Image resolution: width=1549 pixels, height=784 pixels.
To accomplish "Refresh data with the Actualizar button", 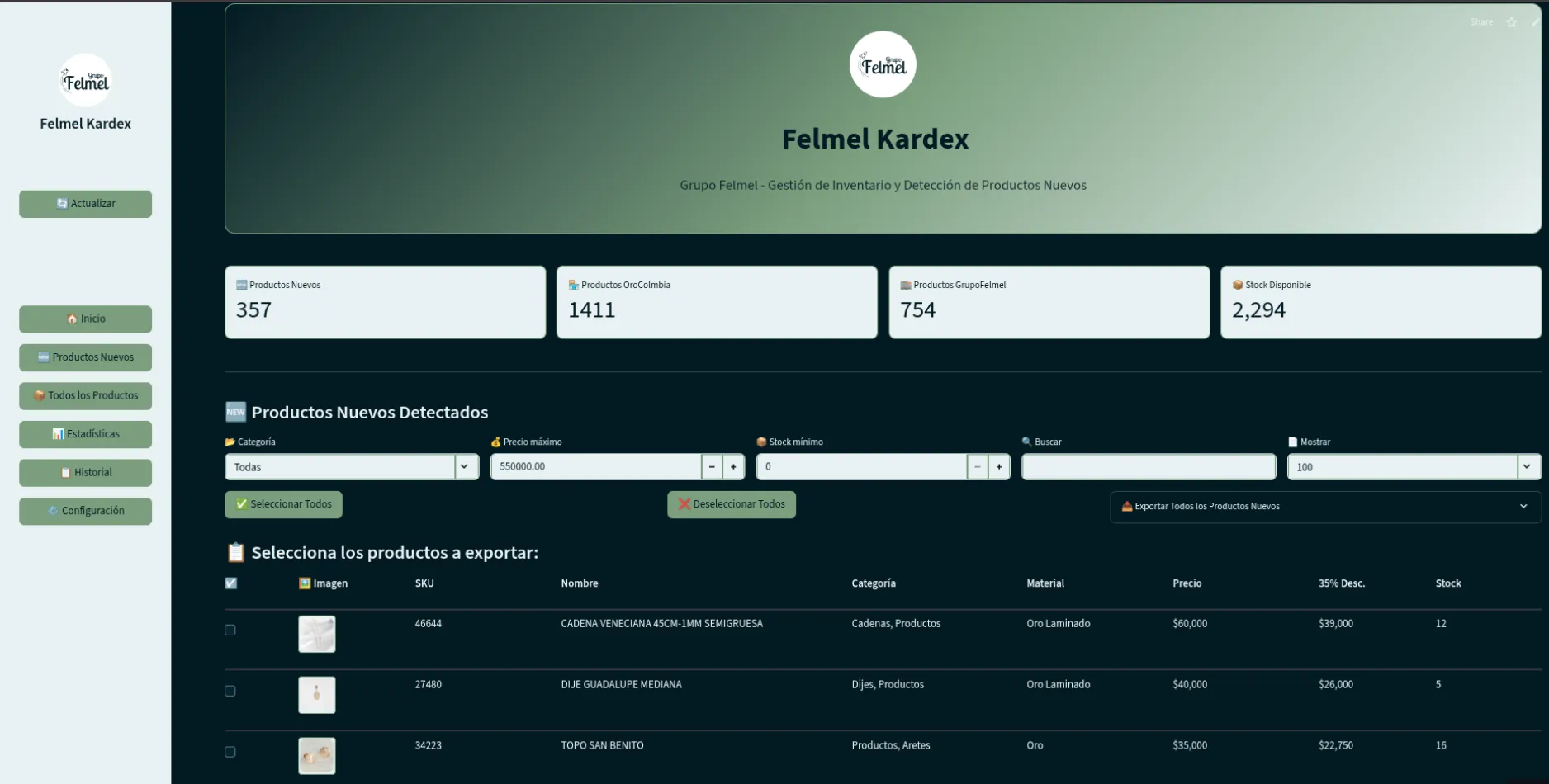I will [86, 204].
